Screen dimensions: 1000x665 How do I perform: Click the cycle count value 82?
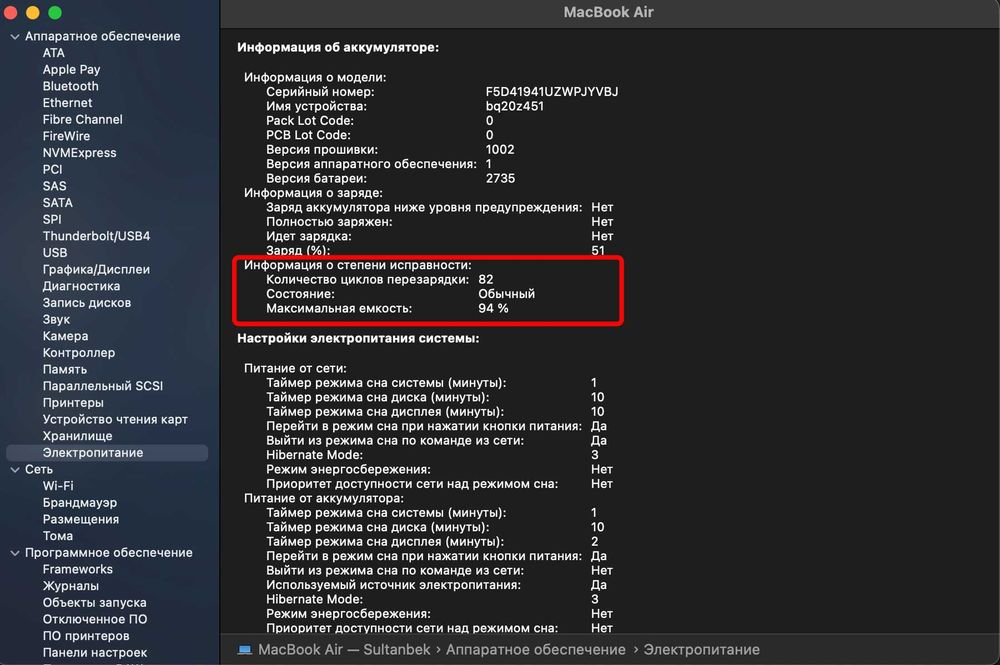485,280
